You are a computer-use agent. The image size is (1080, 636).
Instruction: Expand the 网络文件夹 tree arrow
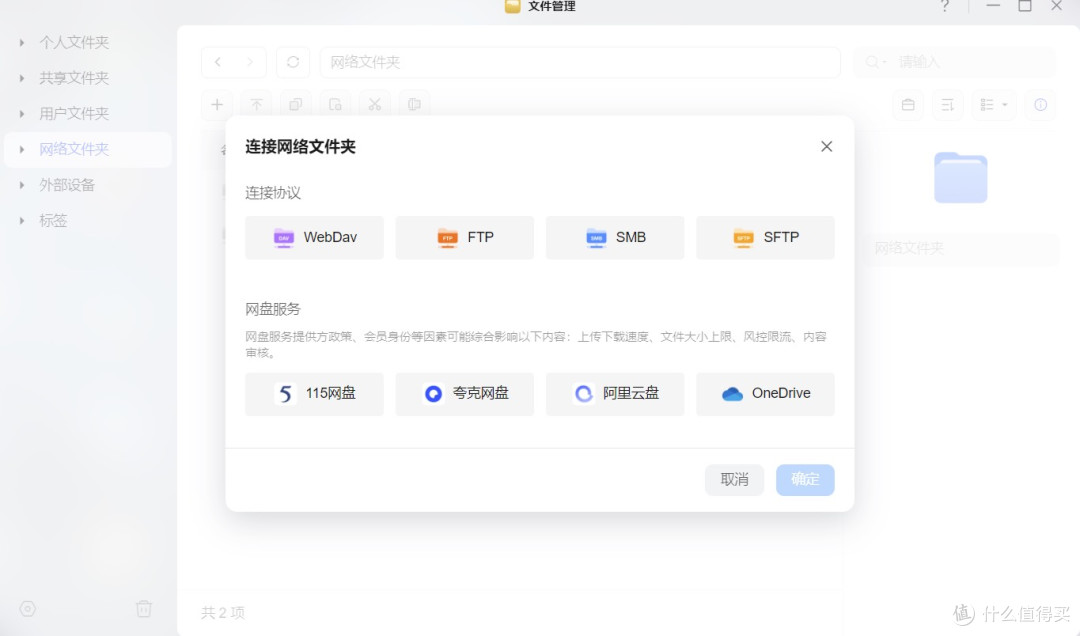click(x=22, y=150)
